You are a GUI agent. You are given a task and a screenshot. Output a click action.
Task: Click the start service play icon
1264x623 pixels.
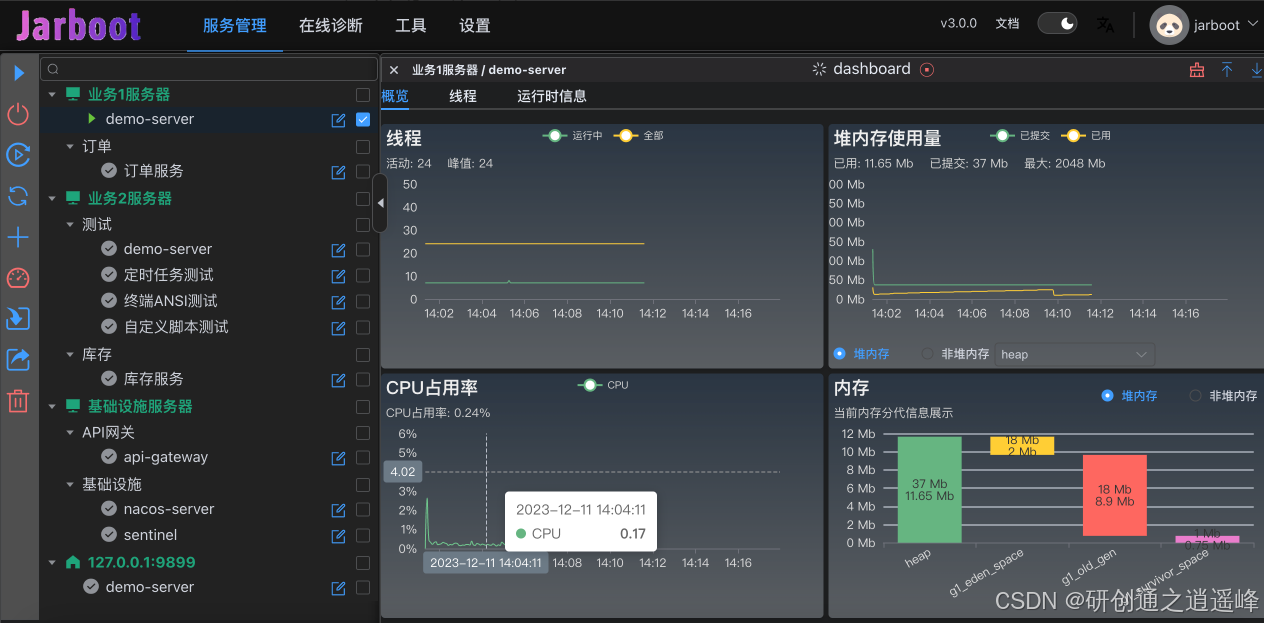[x=18, y=73]
